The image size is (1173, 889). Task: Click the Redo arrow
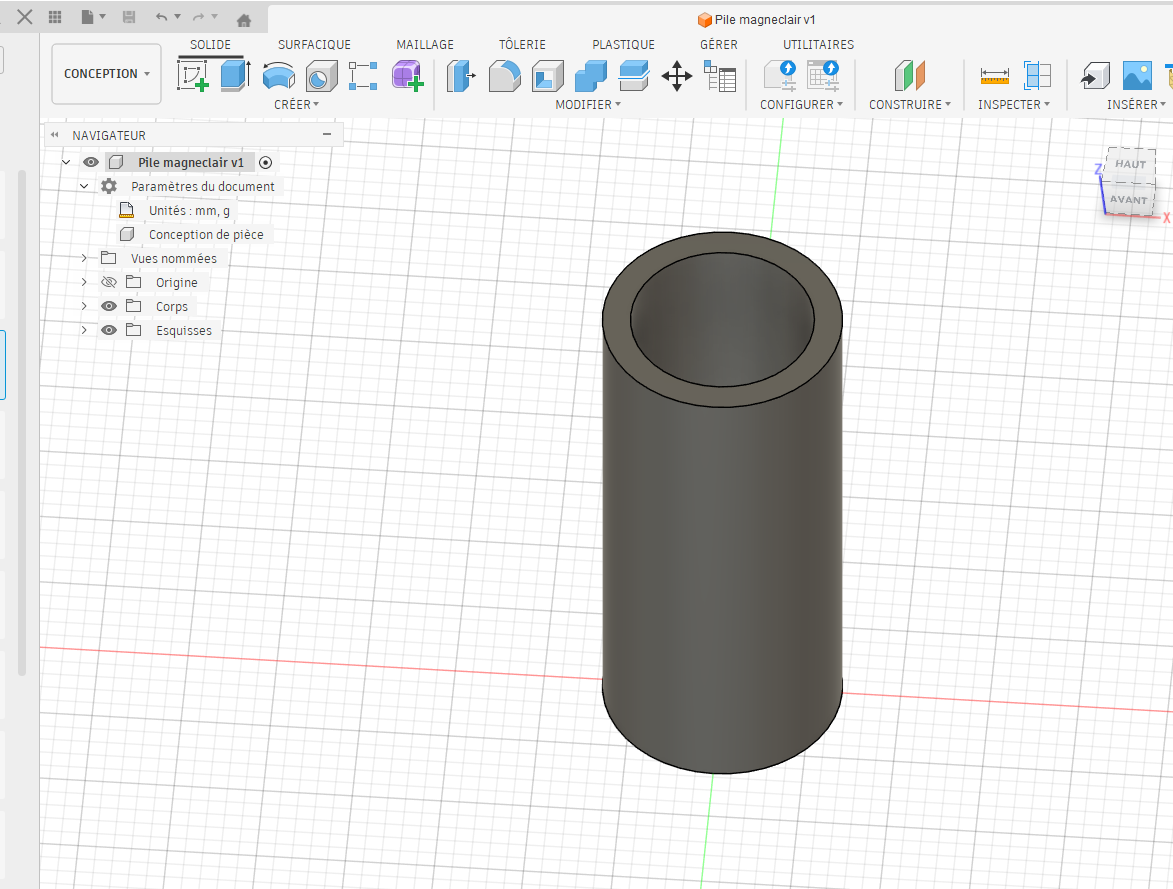[198, 16]
